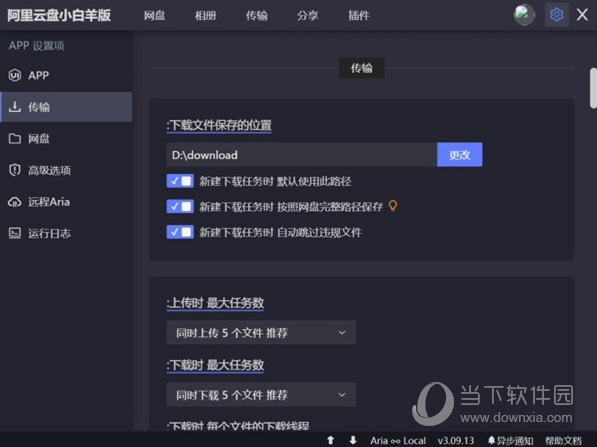The image size is (597, 447).
Task: Click the 更改 button to change path
Action: pos(460,155)
